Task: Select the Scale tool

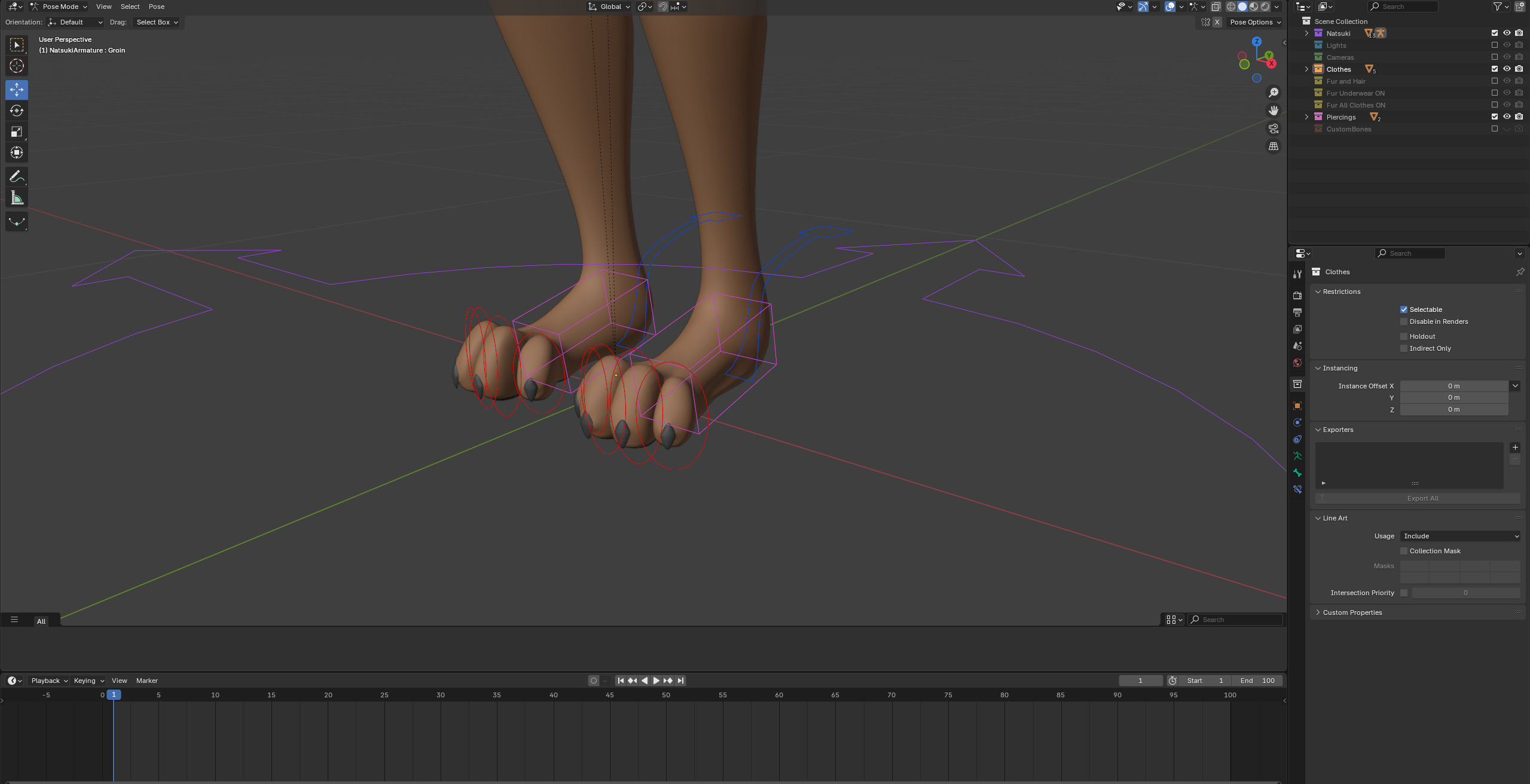Action: (x=17, y=131)
